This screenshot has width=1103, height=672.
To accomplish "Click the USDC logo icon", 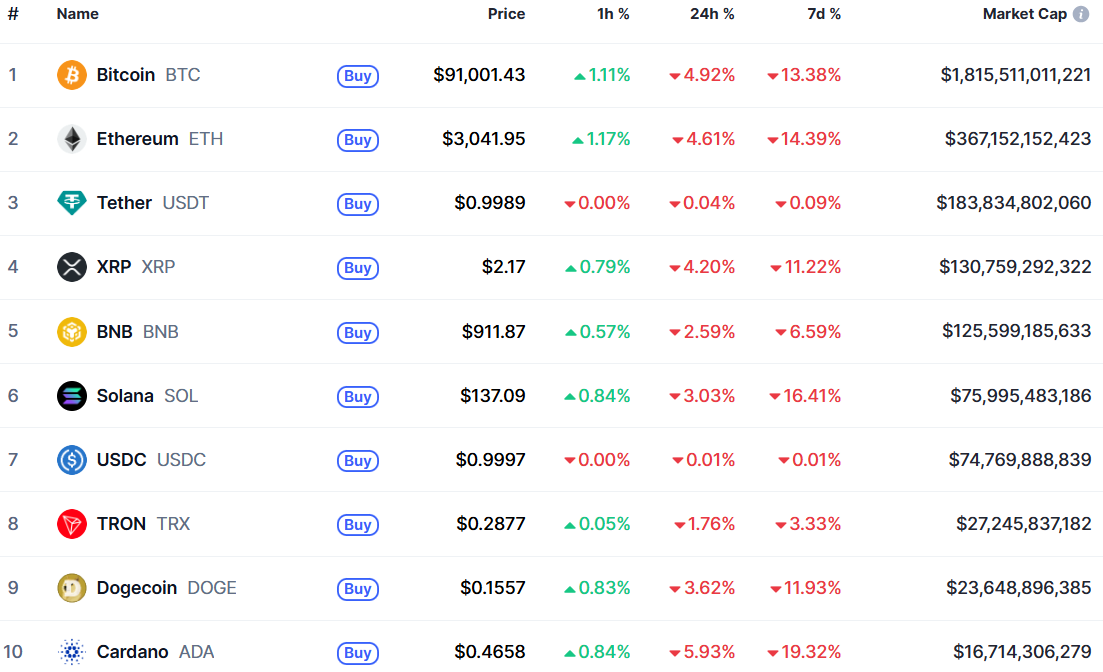I will pyautogui.click(x=72, y=460).
